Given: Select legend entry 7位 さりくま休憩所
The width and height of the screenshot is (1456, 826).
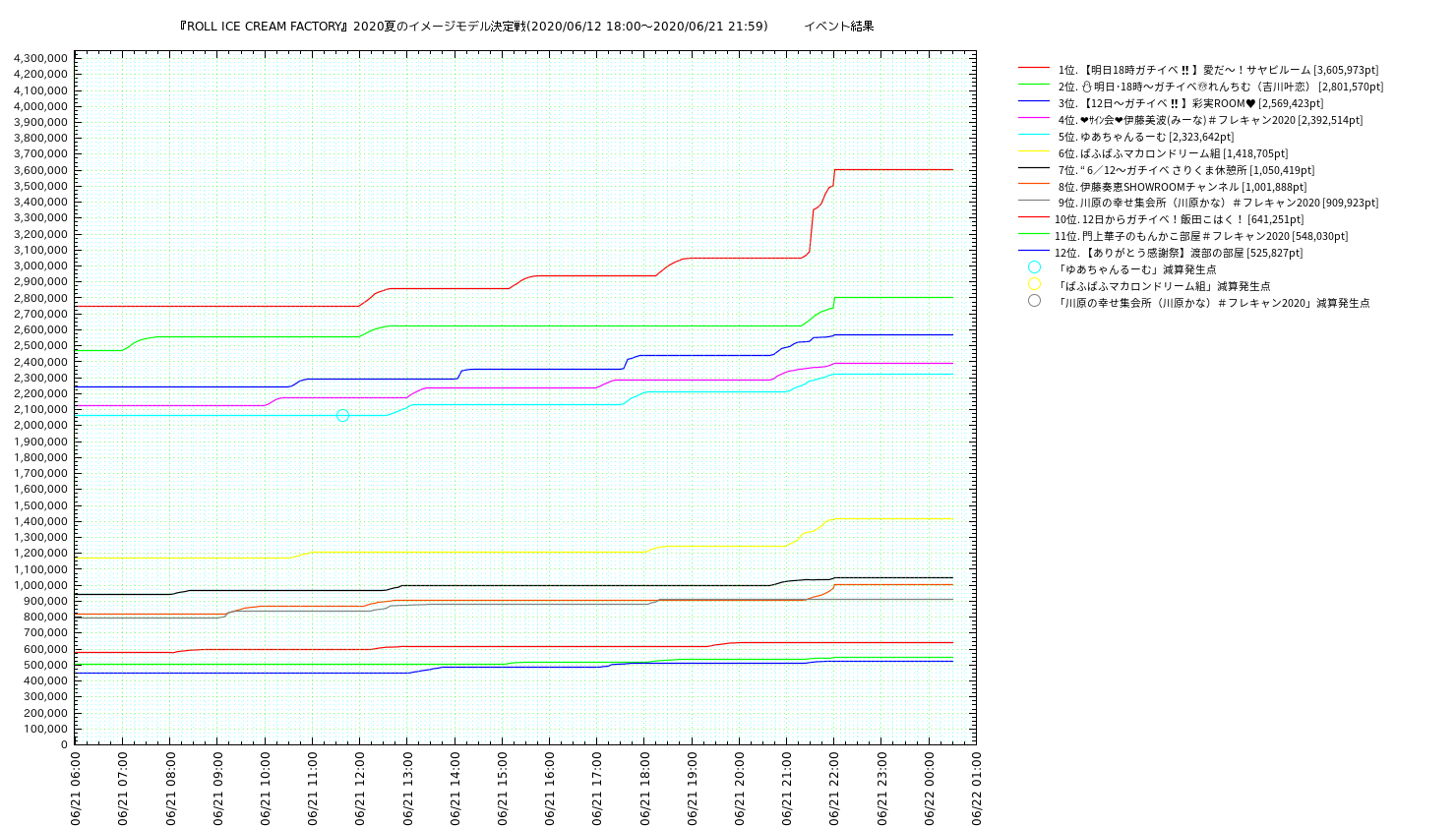Looking at the screenshot, I should (x=1186, y=170).
